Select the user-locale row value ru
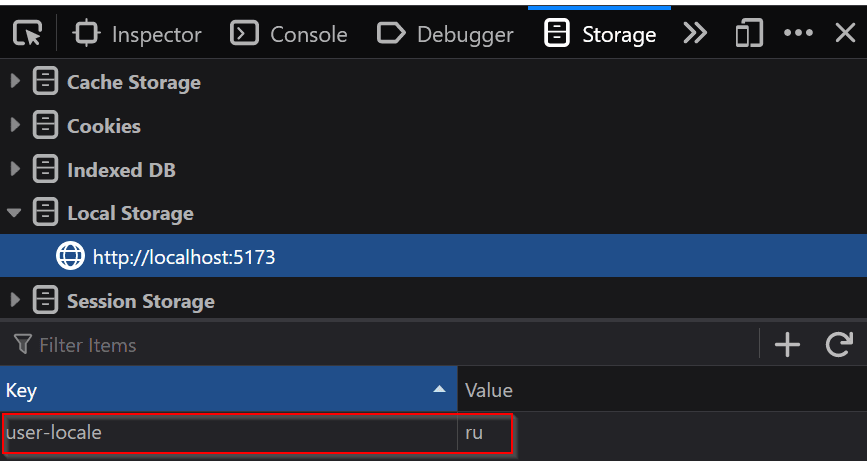 (474, 434)
